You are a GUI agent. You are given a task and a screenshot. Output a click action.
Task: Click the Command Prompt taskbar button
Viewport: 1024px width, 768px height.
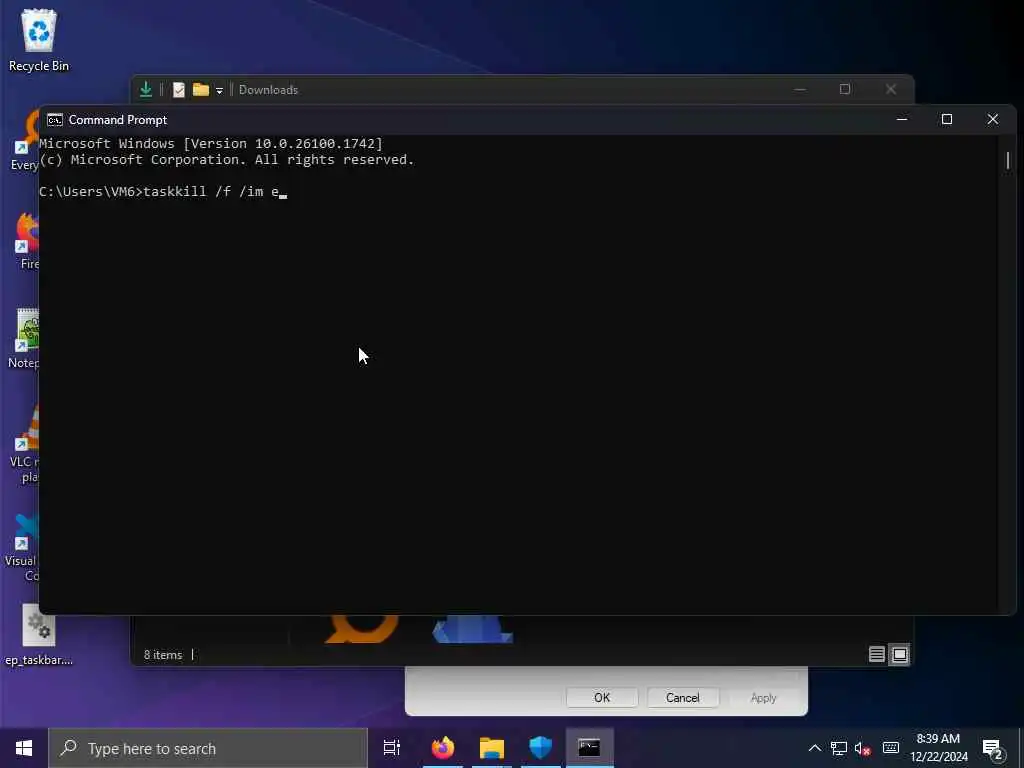(x=589, y=748)
